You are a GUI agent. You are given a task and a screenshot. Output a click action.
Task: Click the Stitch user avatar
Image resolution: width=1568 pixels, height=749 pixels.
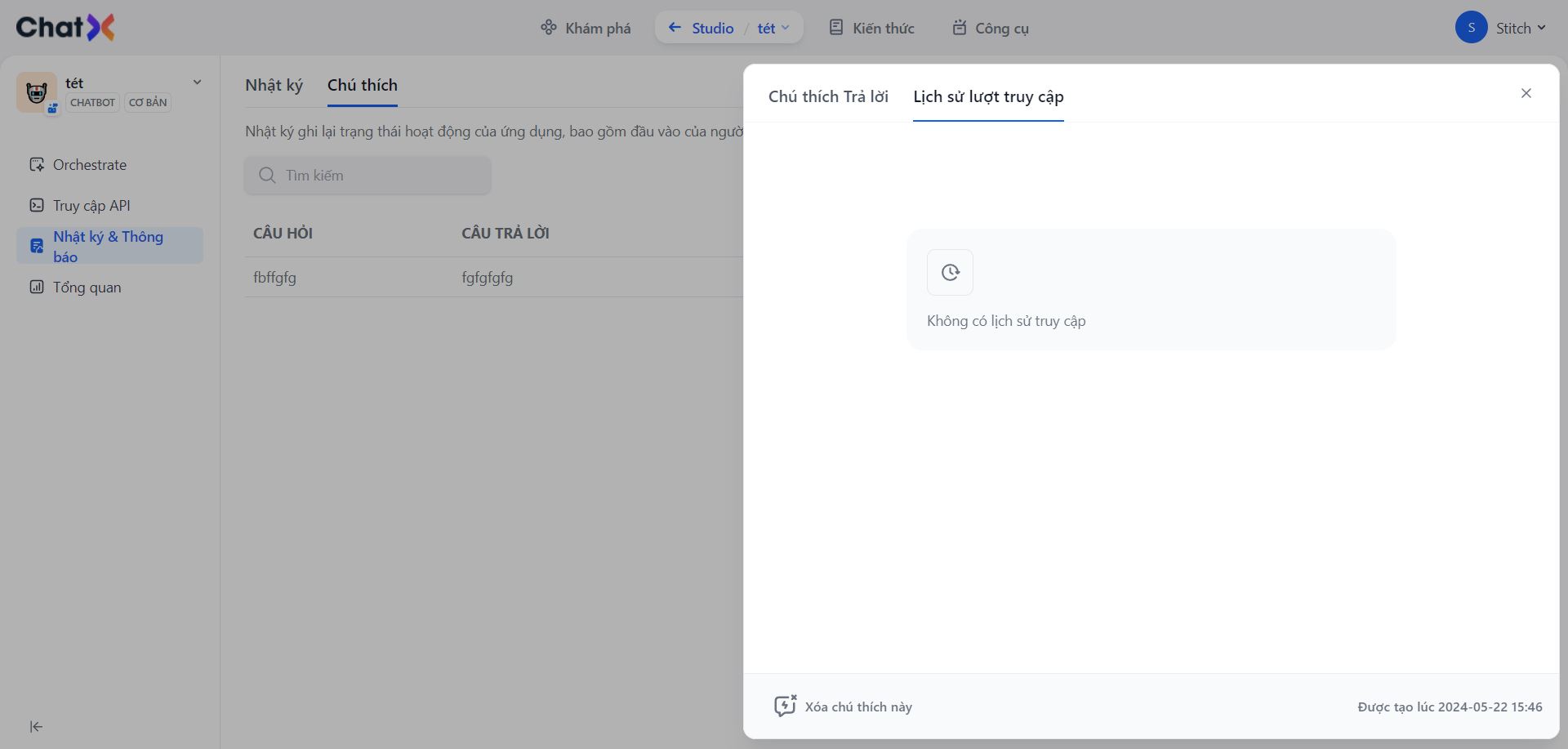1471,28
